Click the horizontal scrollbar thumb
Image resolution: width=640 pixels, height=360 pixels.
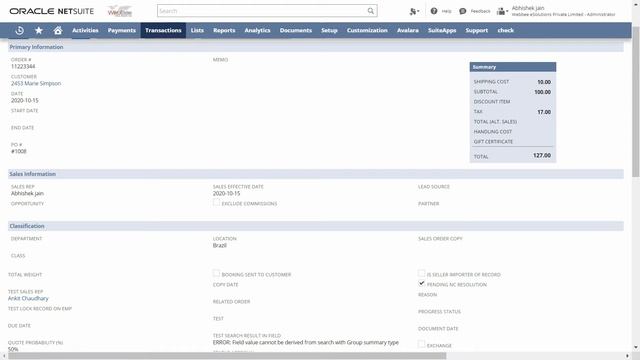point(227,356)
